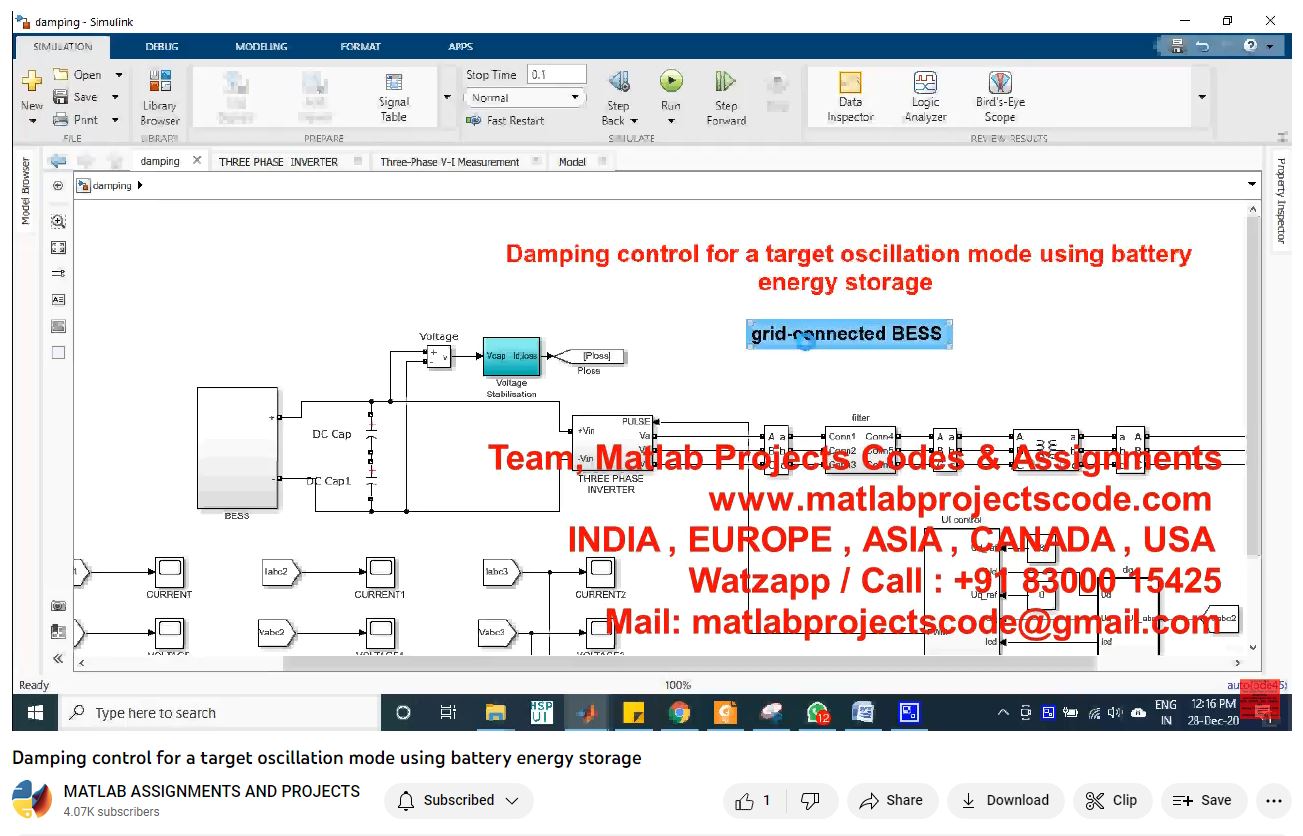Toggle the YouTube like button
This screenshot has height=836, width=1303.
point(753,800)
